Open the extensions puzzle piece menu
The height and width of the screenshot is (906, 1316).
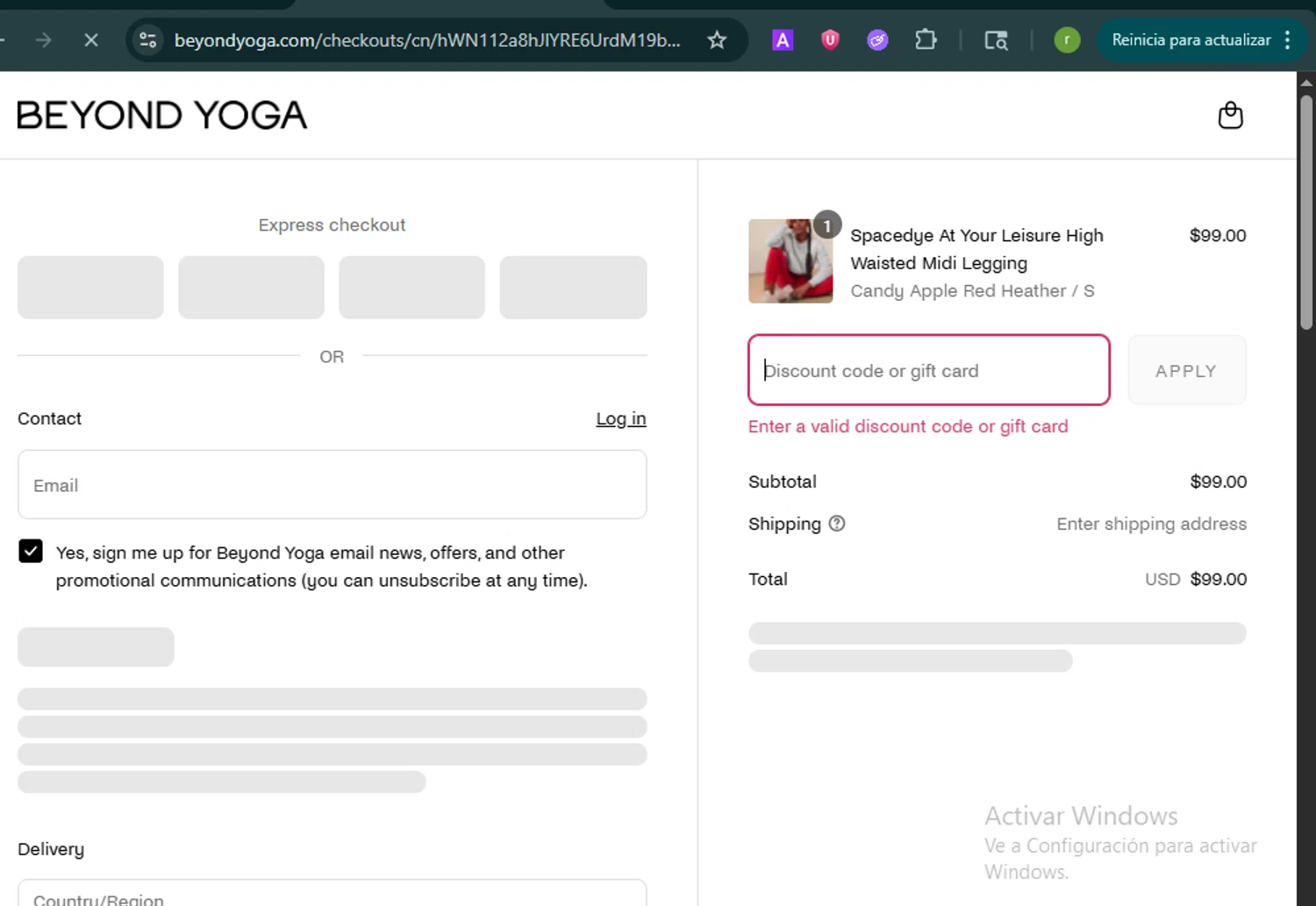[x=926, y=39]
